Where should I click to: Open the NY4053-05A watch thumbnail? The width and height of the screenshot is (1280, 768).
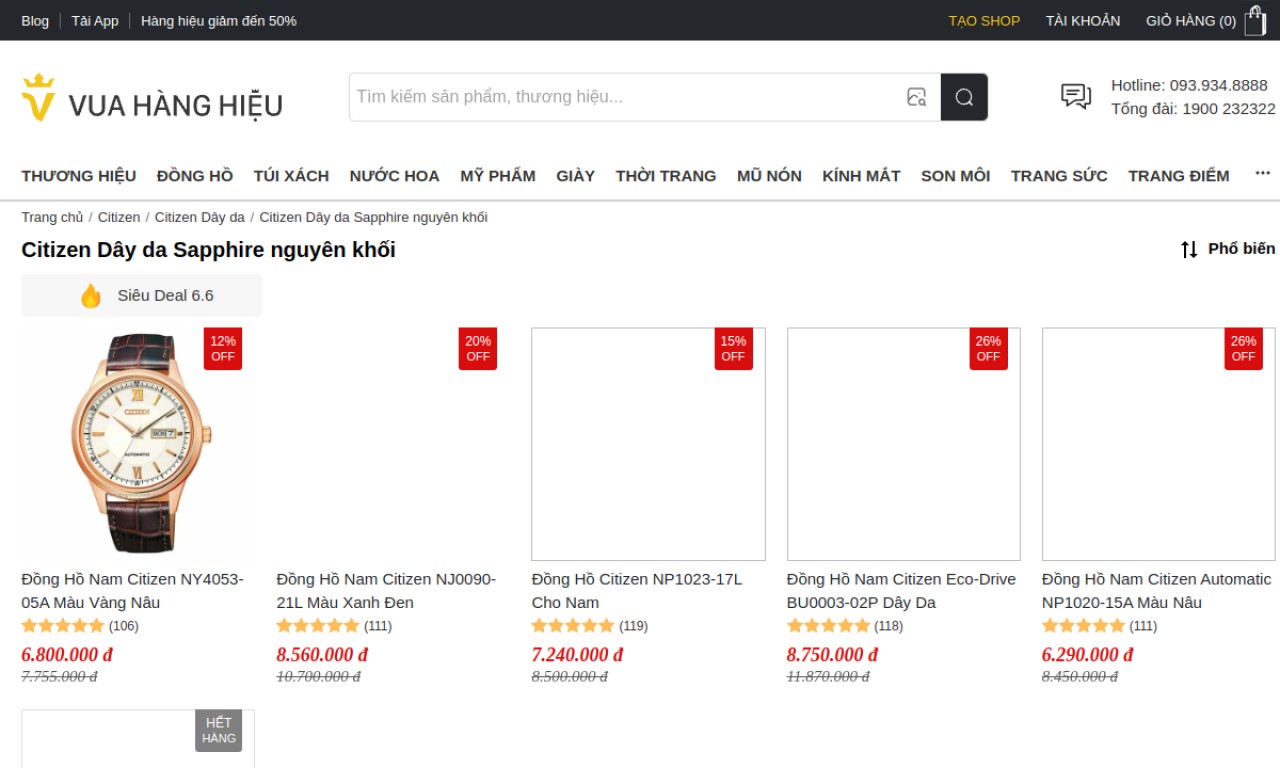139,444
